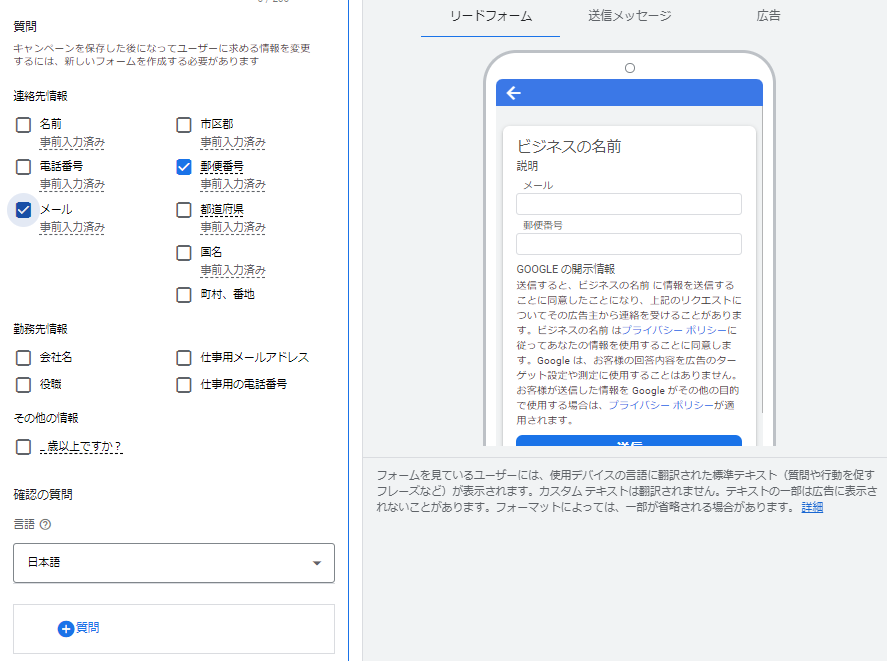This screenshot has width=887, height=661.
Task: Click 事前入力済み under メール
Action: point(72,228)
